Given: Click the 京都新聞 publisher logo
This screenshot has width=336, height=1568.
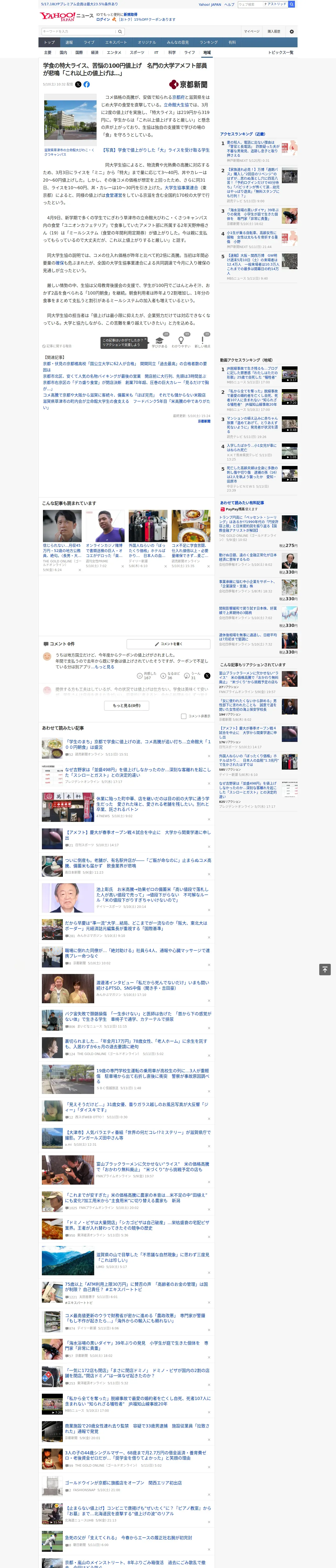Looking at the screenshot, I should (188, 85).
